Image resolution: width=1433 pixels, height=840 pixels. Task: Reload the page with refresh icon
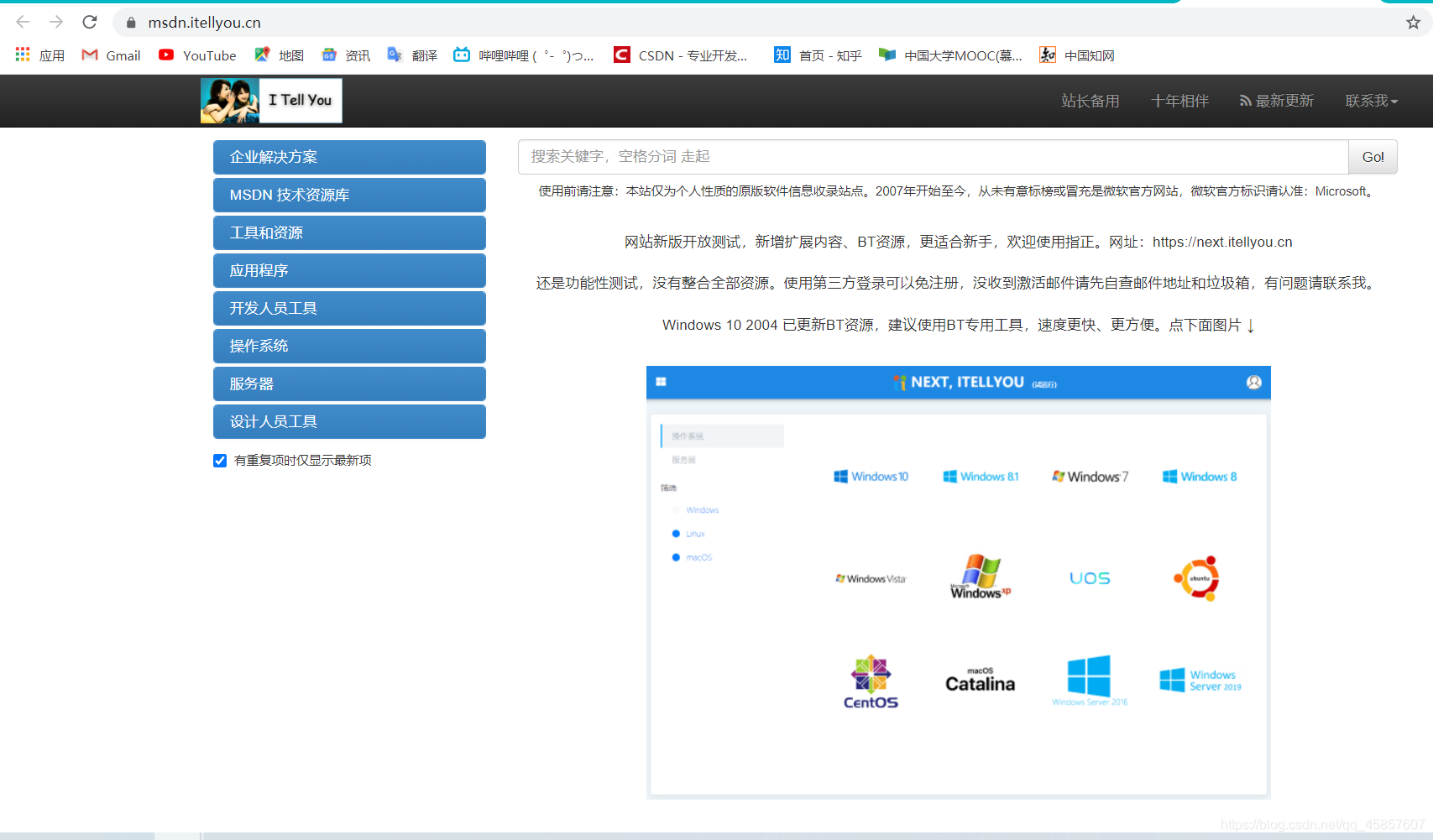(x=90, y=22)
